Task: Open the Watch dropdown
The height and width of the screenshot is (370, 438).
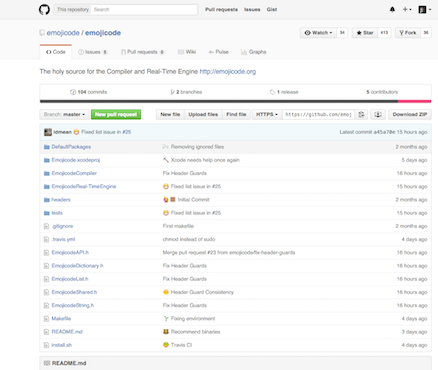Action: pyautogui.click(x=318, y=33)
